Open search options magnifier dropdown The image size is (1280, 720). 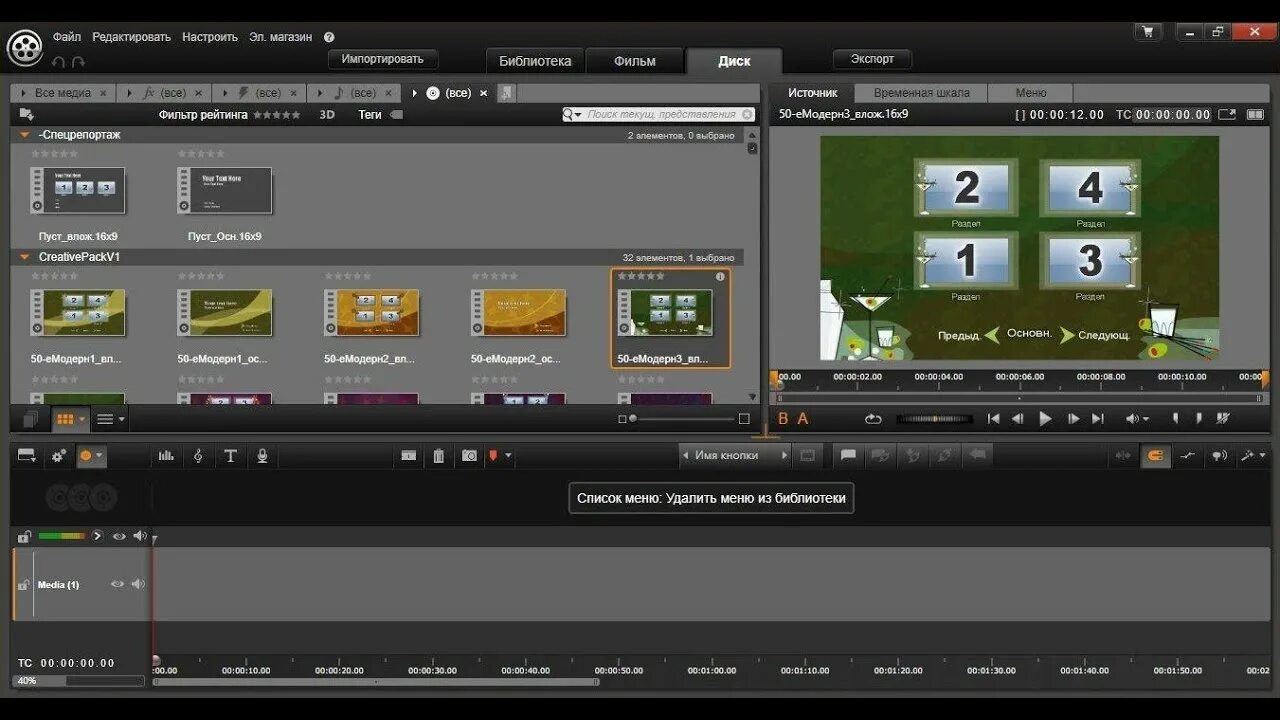pyautogui.click(x=572, y=115)
